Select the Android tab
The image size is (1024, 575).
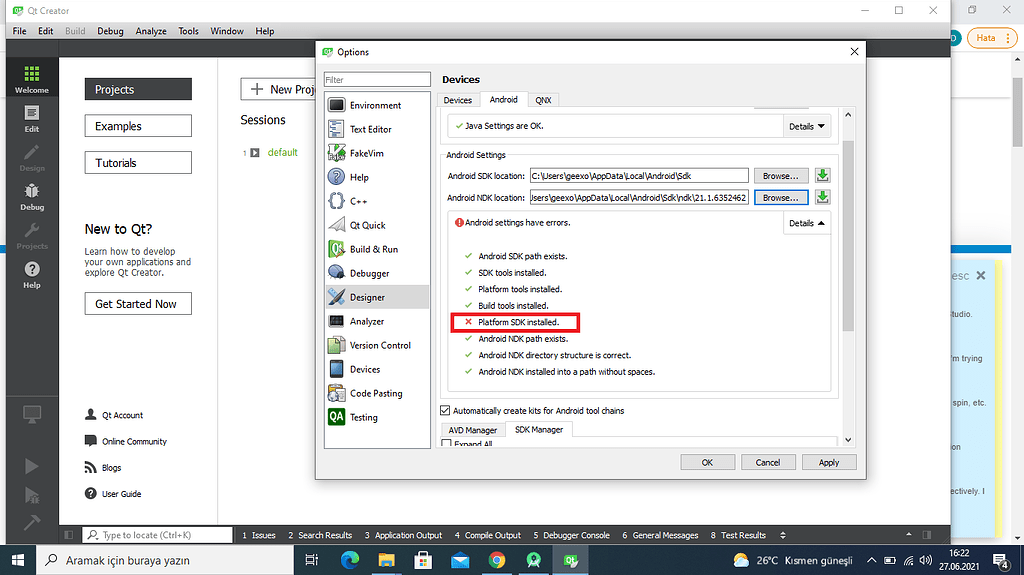tap(504, 99)
